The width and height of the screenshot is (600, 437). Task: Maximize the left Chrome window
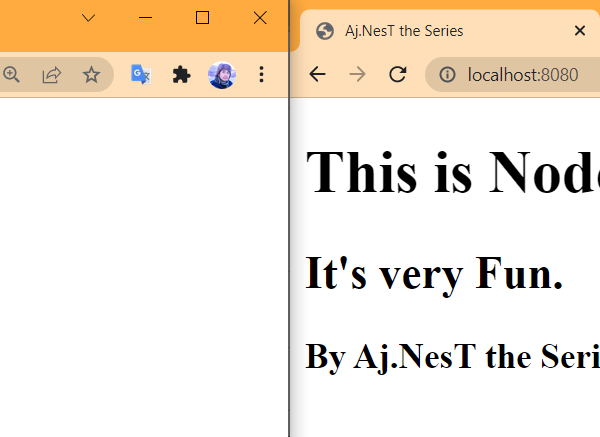click(x=203, y=18)
